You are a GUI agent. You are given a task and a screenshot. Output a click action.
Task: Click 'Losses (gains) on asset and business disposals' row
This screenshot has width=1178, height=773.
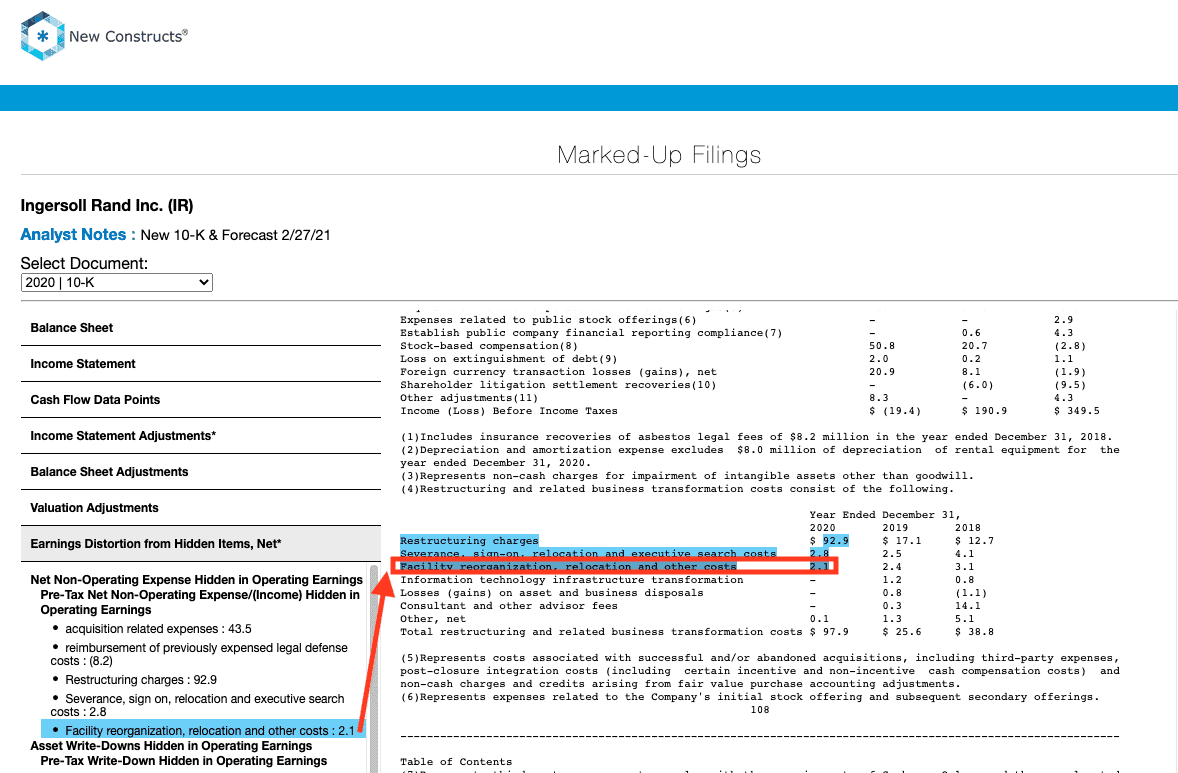coord(551,593)
